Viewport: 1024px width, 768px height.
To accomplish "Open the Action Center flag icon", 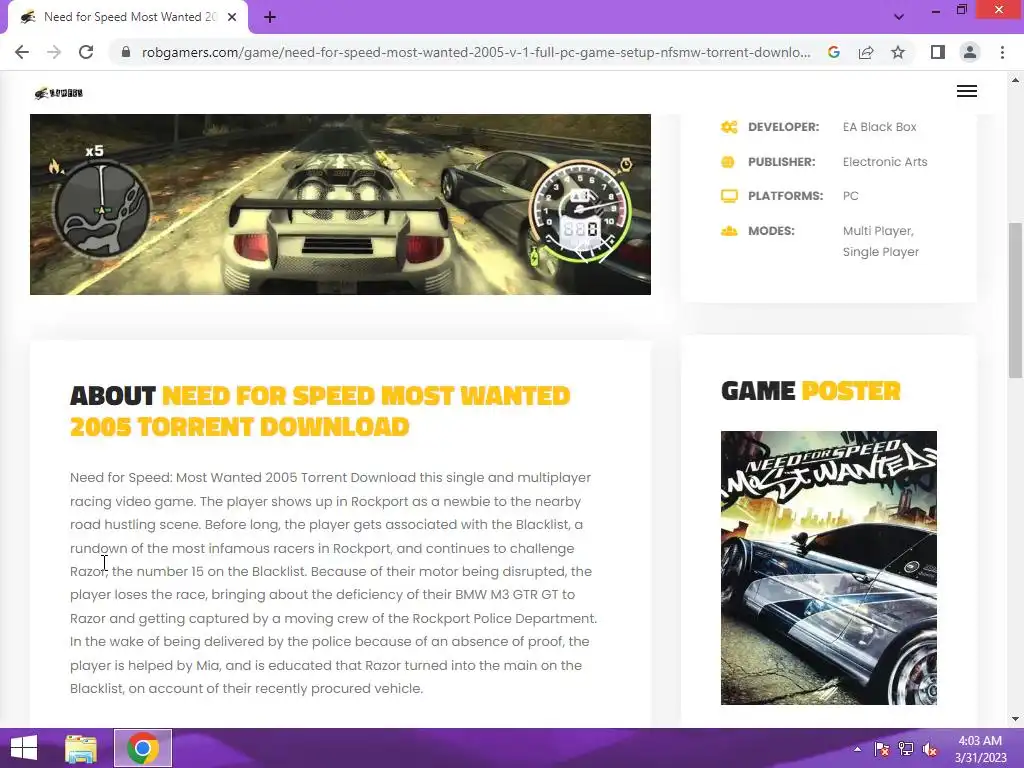I will point(882,749).
